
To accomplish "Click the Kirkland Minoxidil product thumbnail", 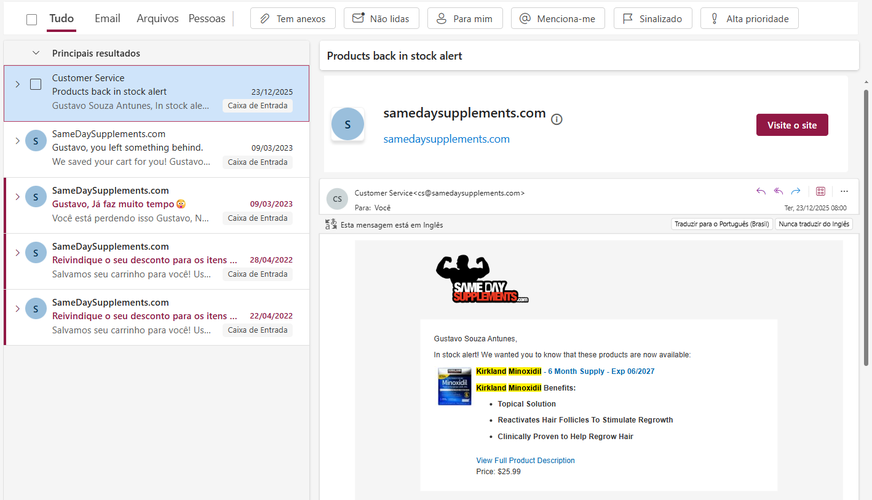I will [x=454, y=386].
